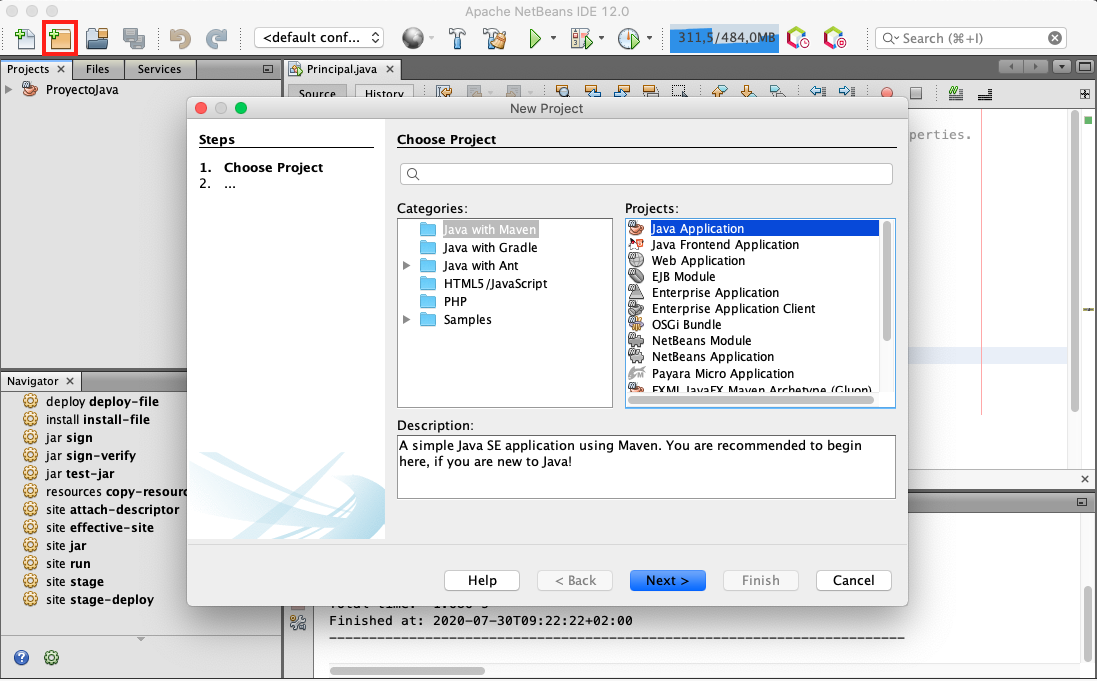Click the Navigator help question-mark icon
The height and width of the screenshot is (681, 1097).
coord(22,657)
